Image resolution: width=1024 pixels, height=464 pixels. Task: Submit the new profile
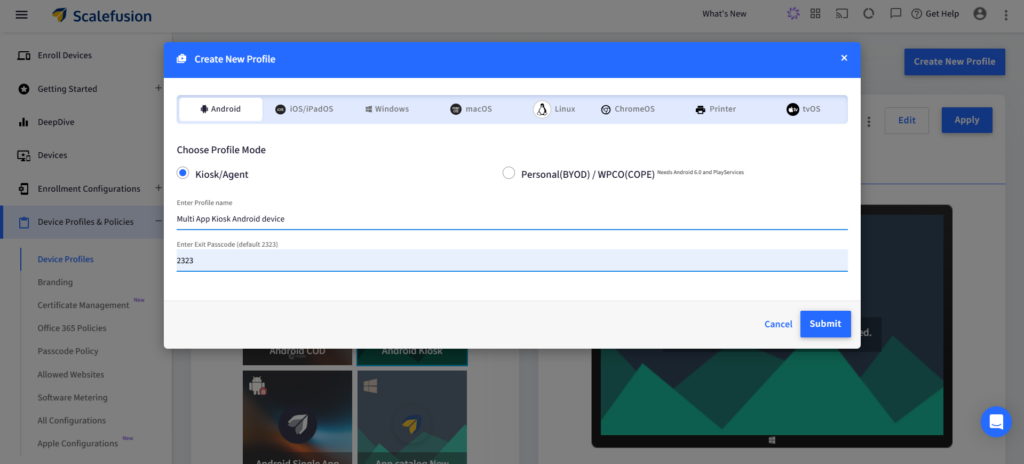825,324
